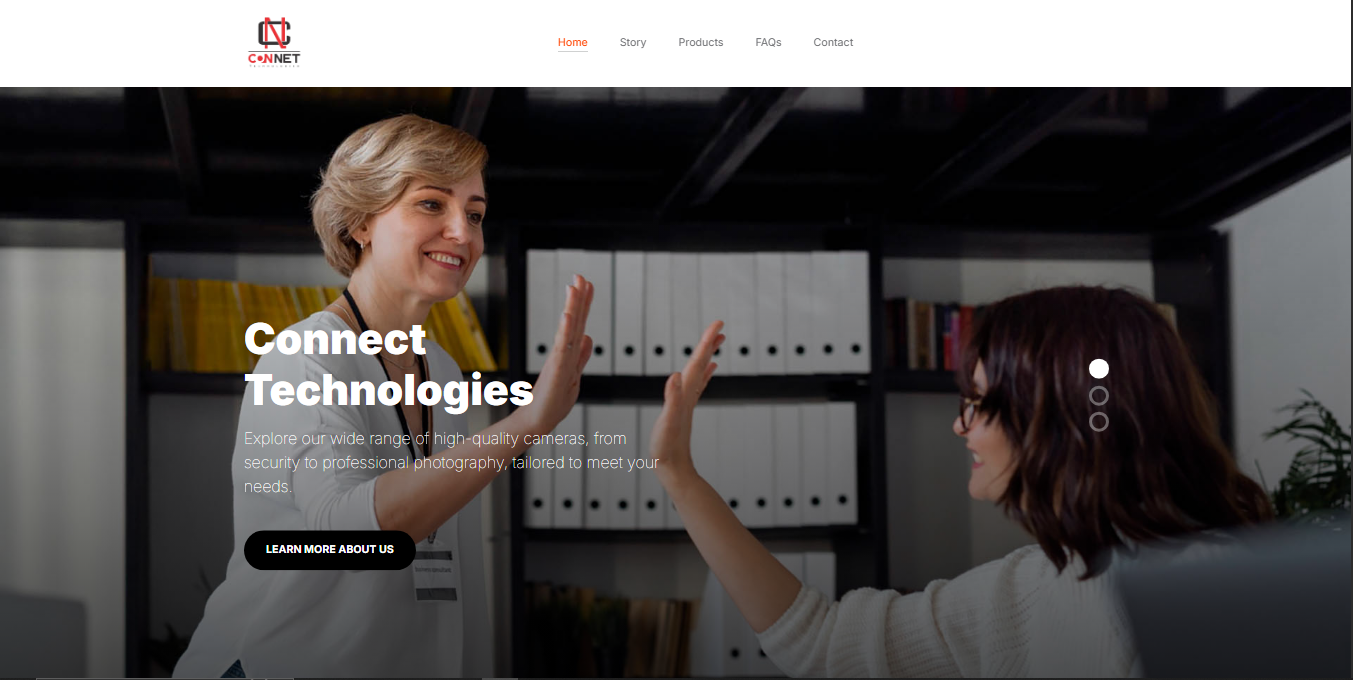Click the red NC emblem above the Connet text
This screenshot has width=1353, height=680.
point(274,33)
